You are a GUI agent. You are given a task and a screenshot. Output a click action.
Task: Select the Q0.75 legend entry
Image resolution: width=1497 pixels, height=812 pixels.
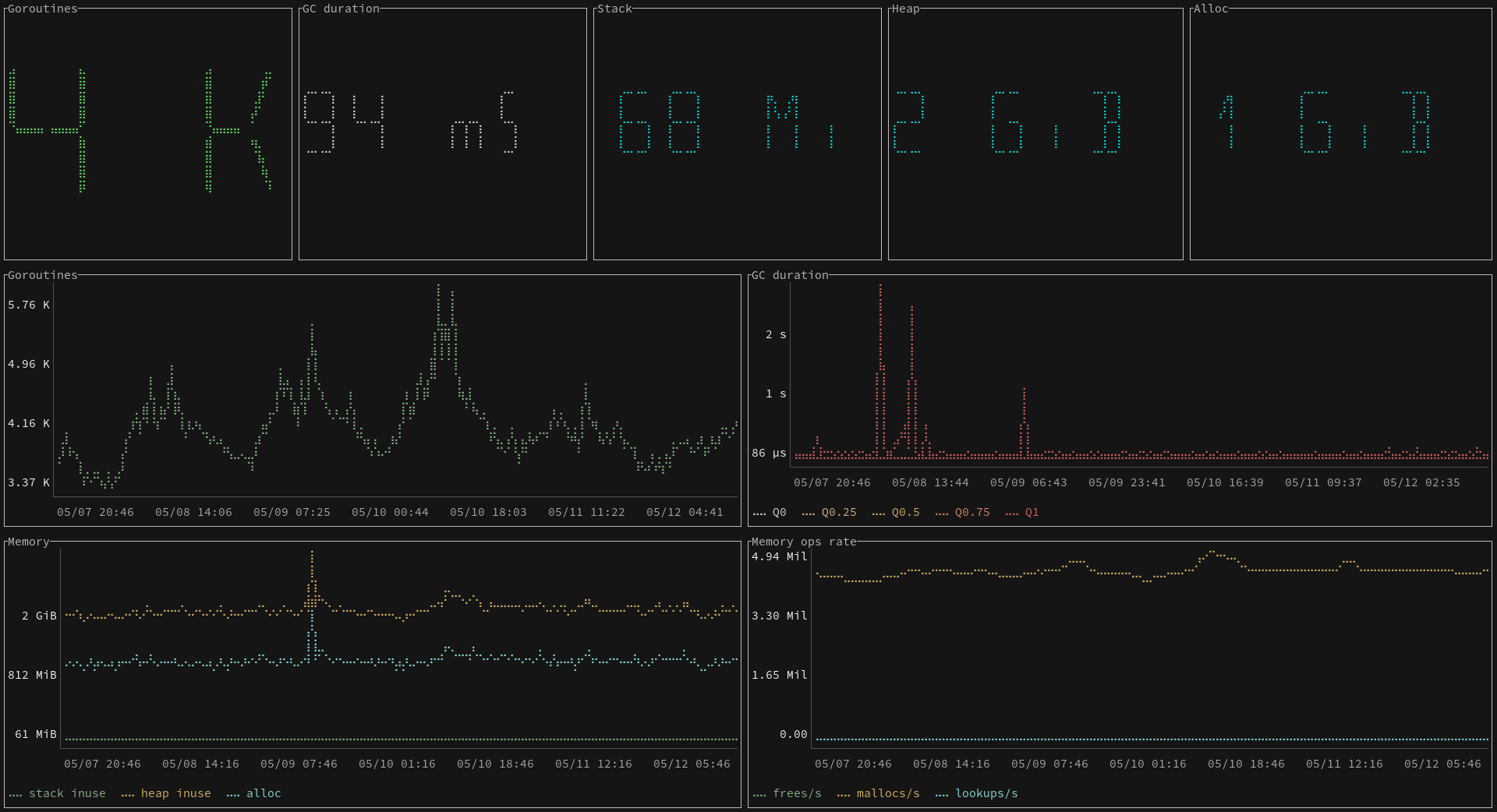pyautogui.click(x=962, y=512)
